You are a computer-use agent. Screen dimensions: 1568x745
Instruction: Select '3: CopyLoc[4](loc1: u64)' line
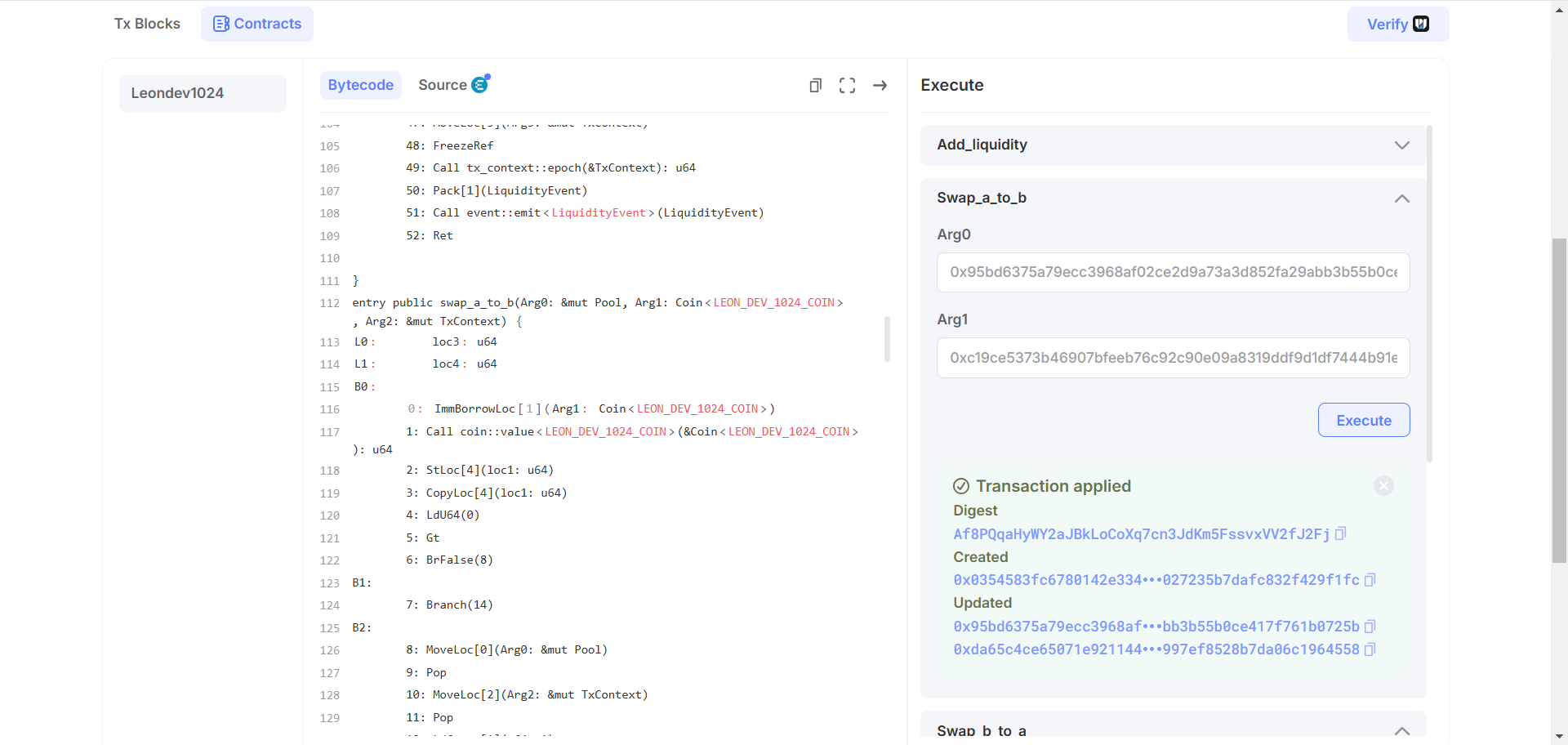coord(487,493)
